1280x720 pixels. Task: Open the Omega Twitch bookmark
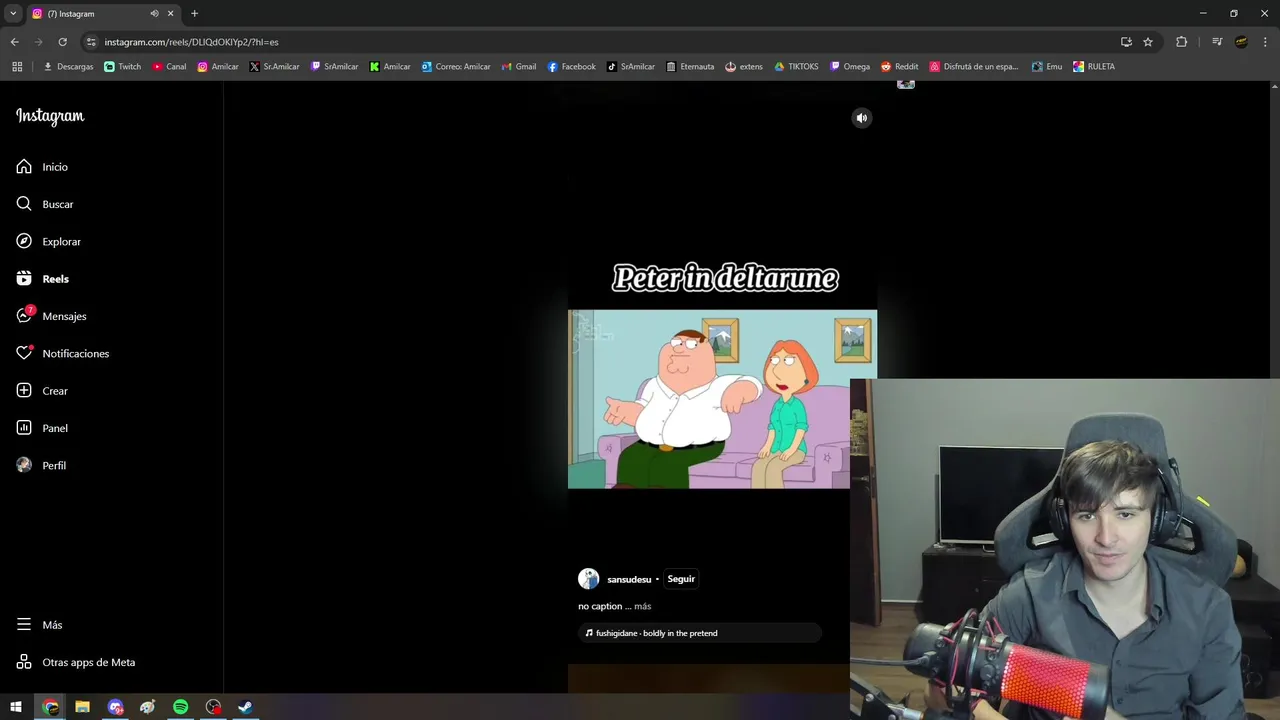pos(850,67)
